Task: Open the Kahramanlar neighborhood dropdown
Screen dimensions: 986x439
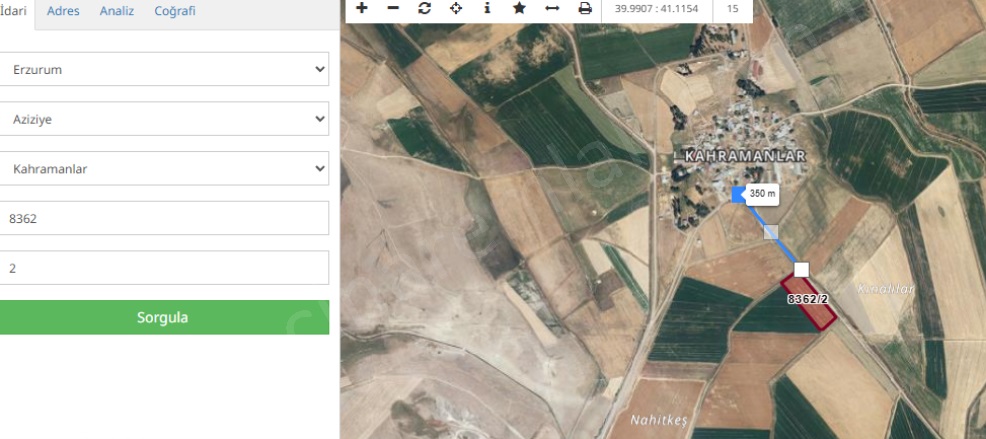Action: (x=164, y=169)
